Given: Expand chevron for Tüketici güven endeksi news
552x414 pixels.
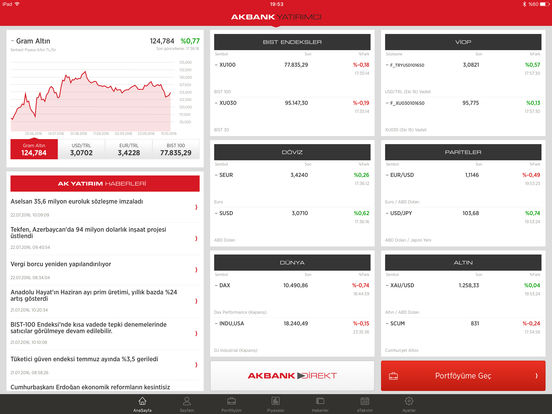Looking at the screenshot, I should coord(196,365).
